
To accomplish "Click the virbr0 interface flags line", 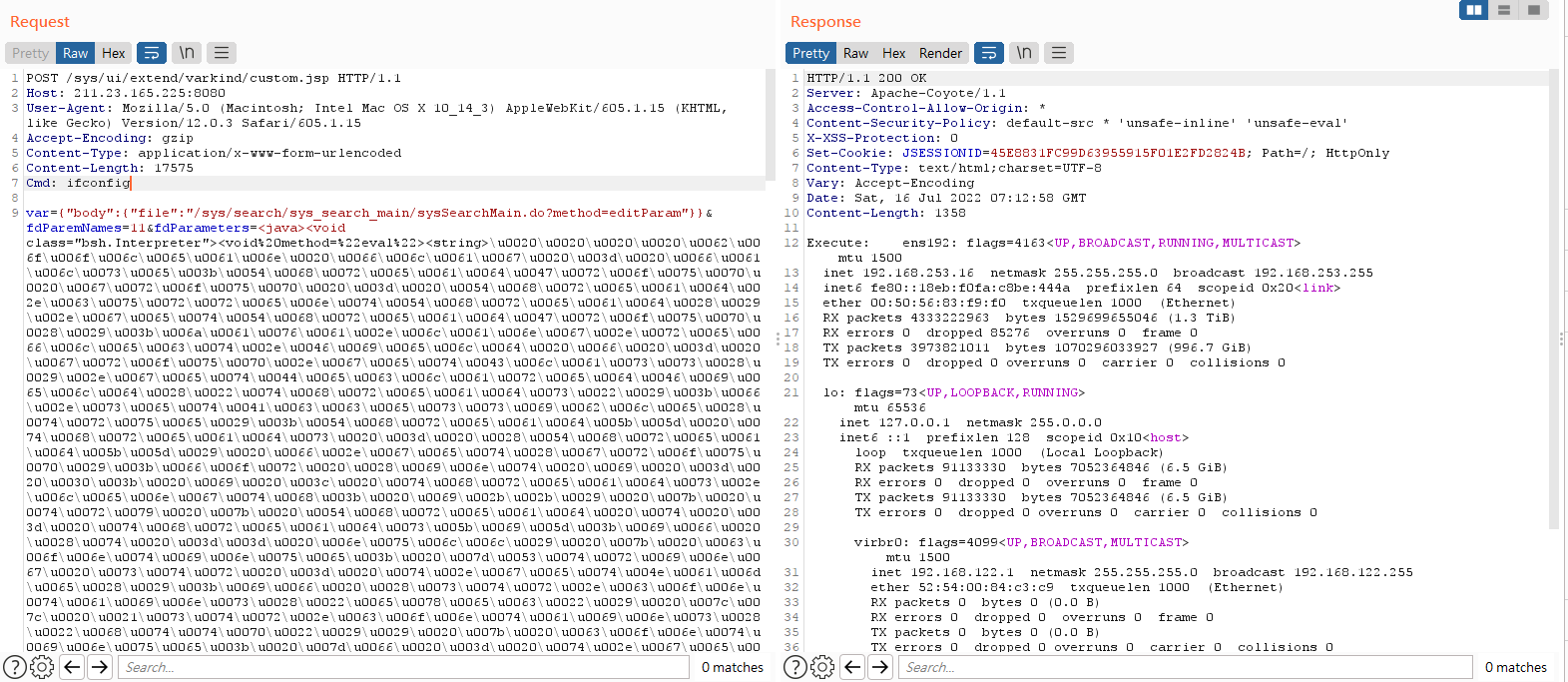I will coord(1021,542).
